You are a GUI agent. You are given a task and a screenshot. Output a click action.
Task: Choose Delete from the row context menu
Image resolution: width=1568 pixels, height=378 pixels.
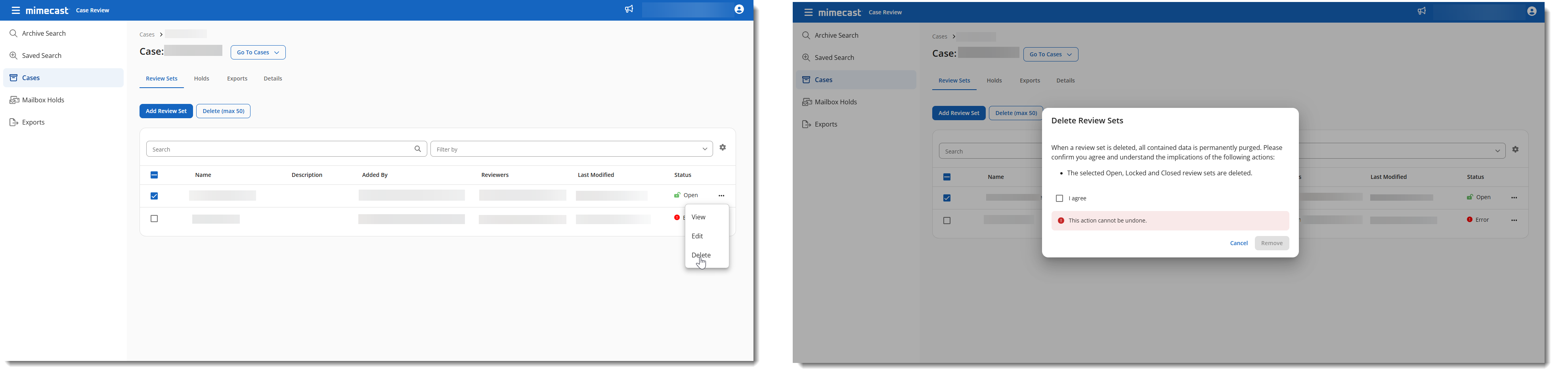point(701,256)
